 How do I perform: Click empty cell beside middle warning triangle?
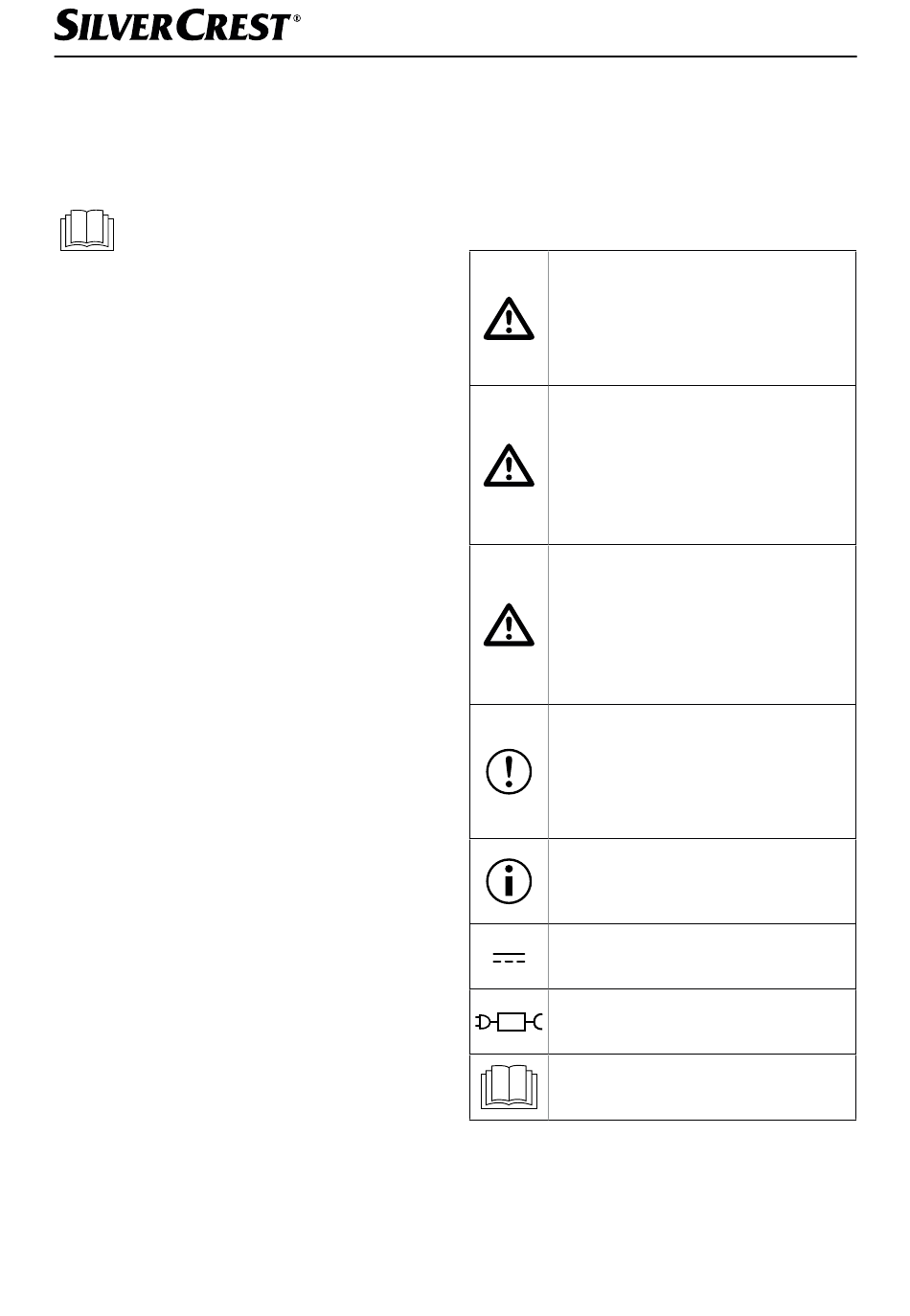coord(701,465)
